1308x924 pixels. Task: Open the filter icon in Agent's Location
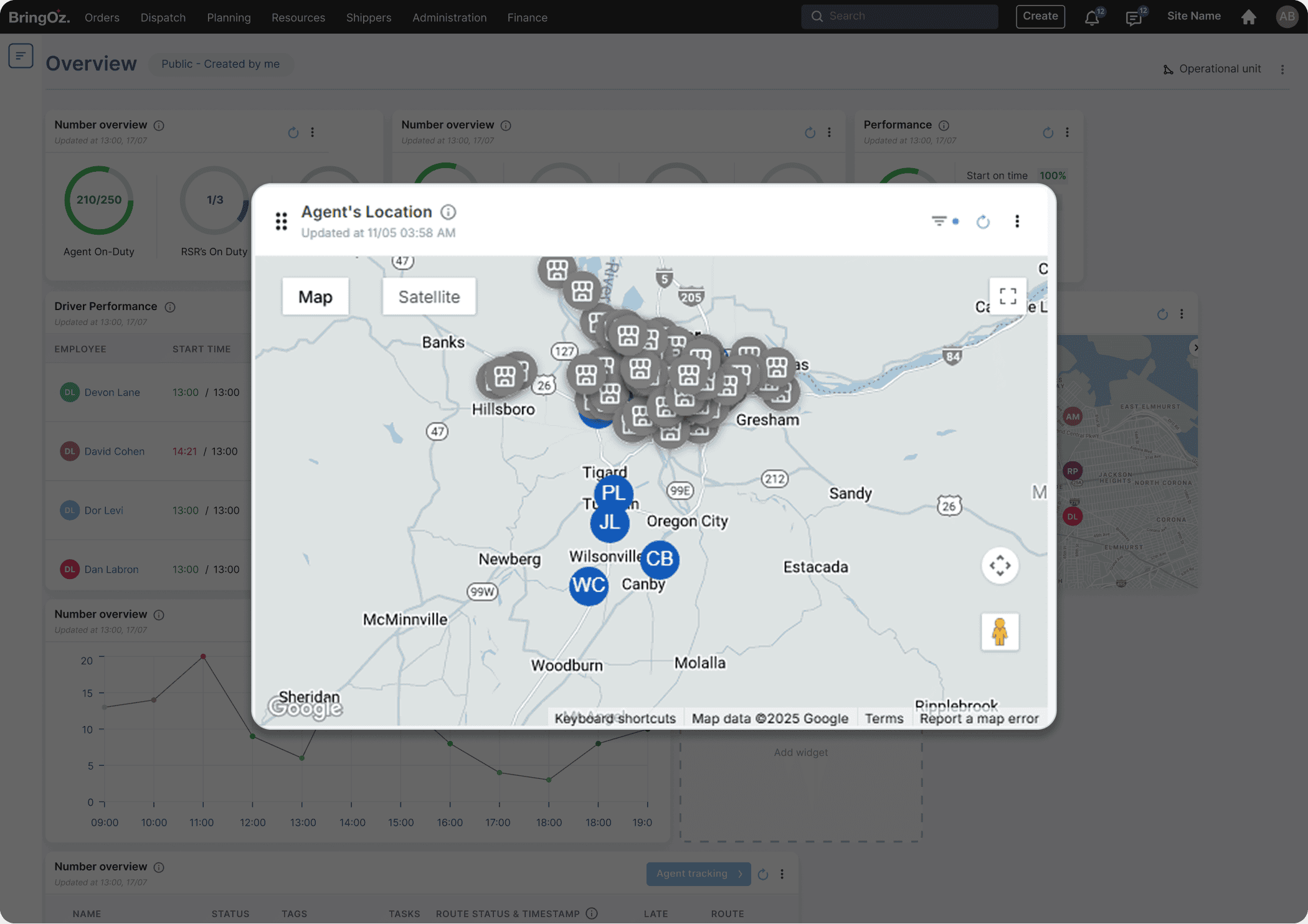[x=939, y=221]
